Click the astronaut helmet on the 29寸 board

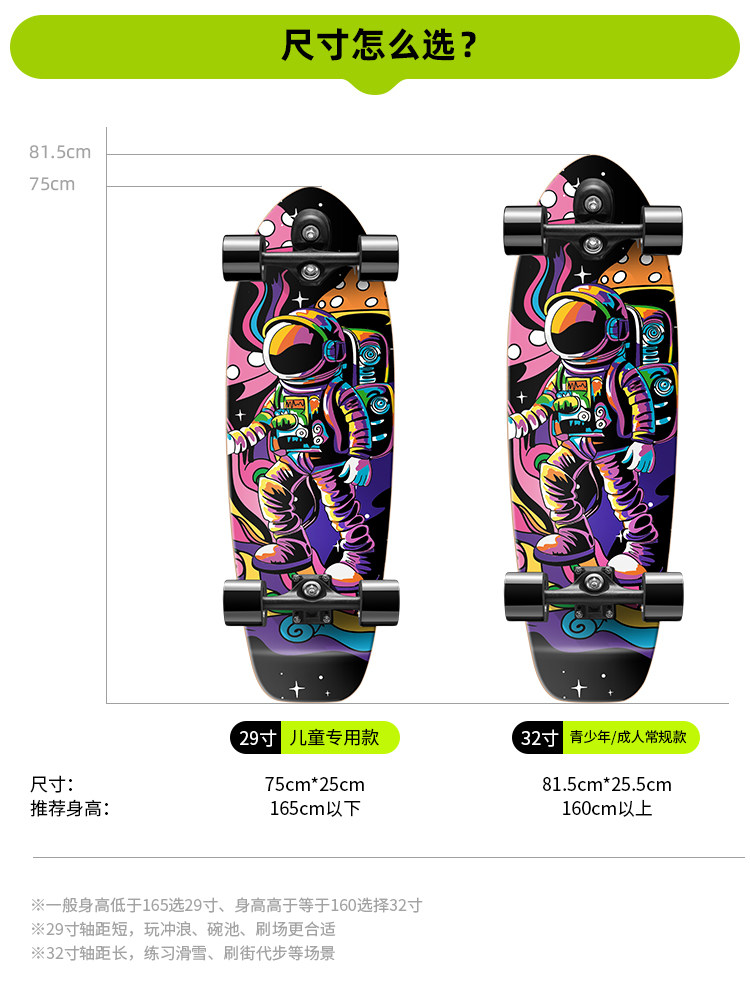301,344
